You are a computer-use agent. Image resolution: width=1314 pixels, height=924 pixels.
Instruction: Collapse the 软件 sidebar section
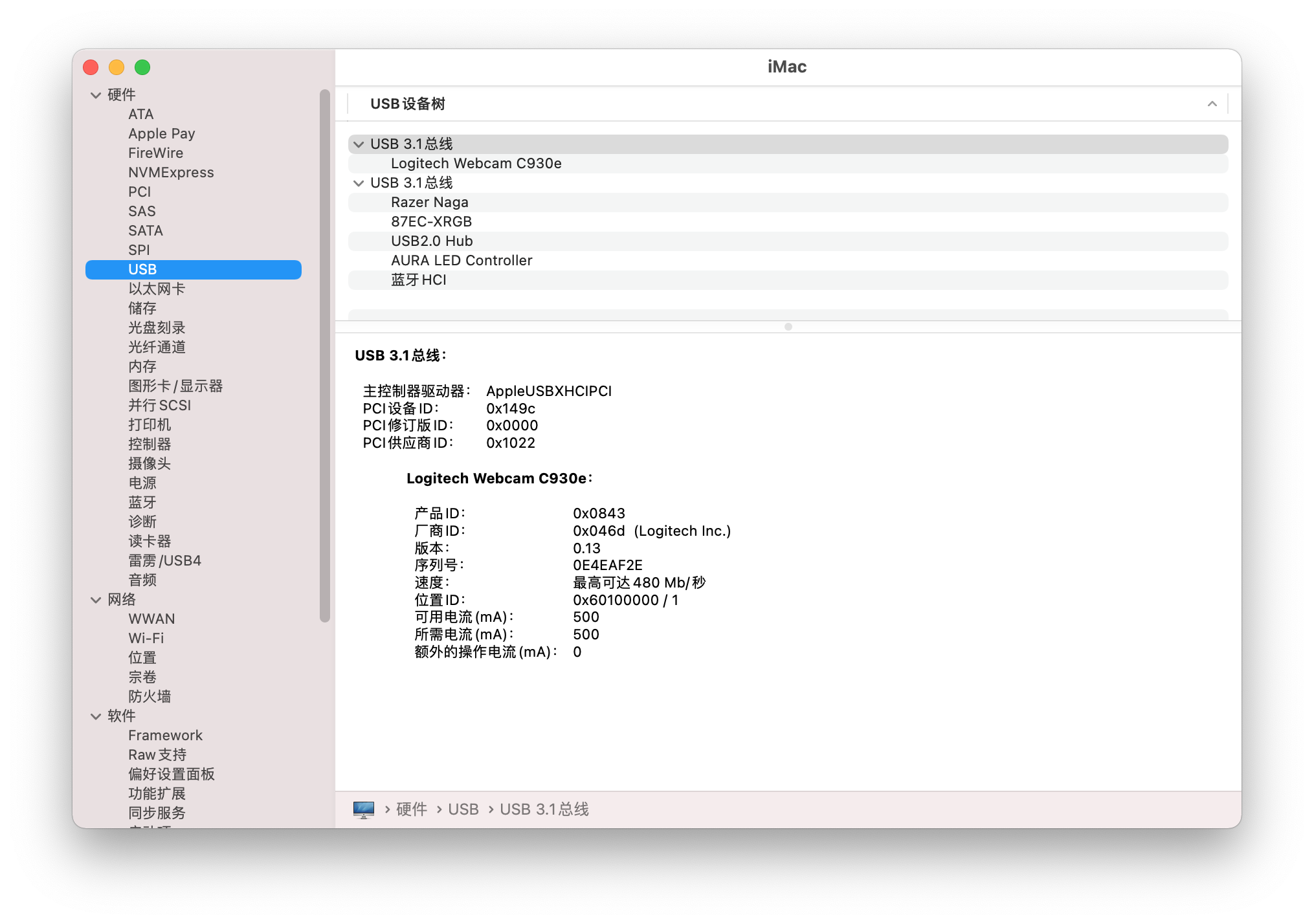tap(96, 716)
